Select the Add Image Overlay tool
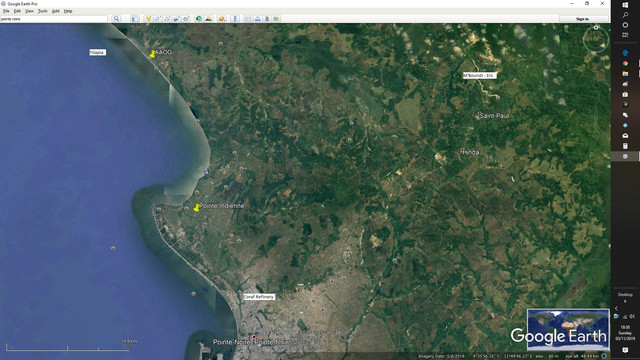640x360 pixels. click(x=176, y=19)
